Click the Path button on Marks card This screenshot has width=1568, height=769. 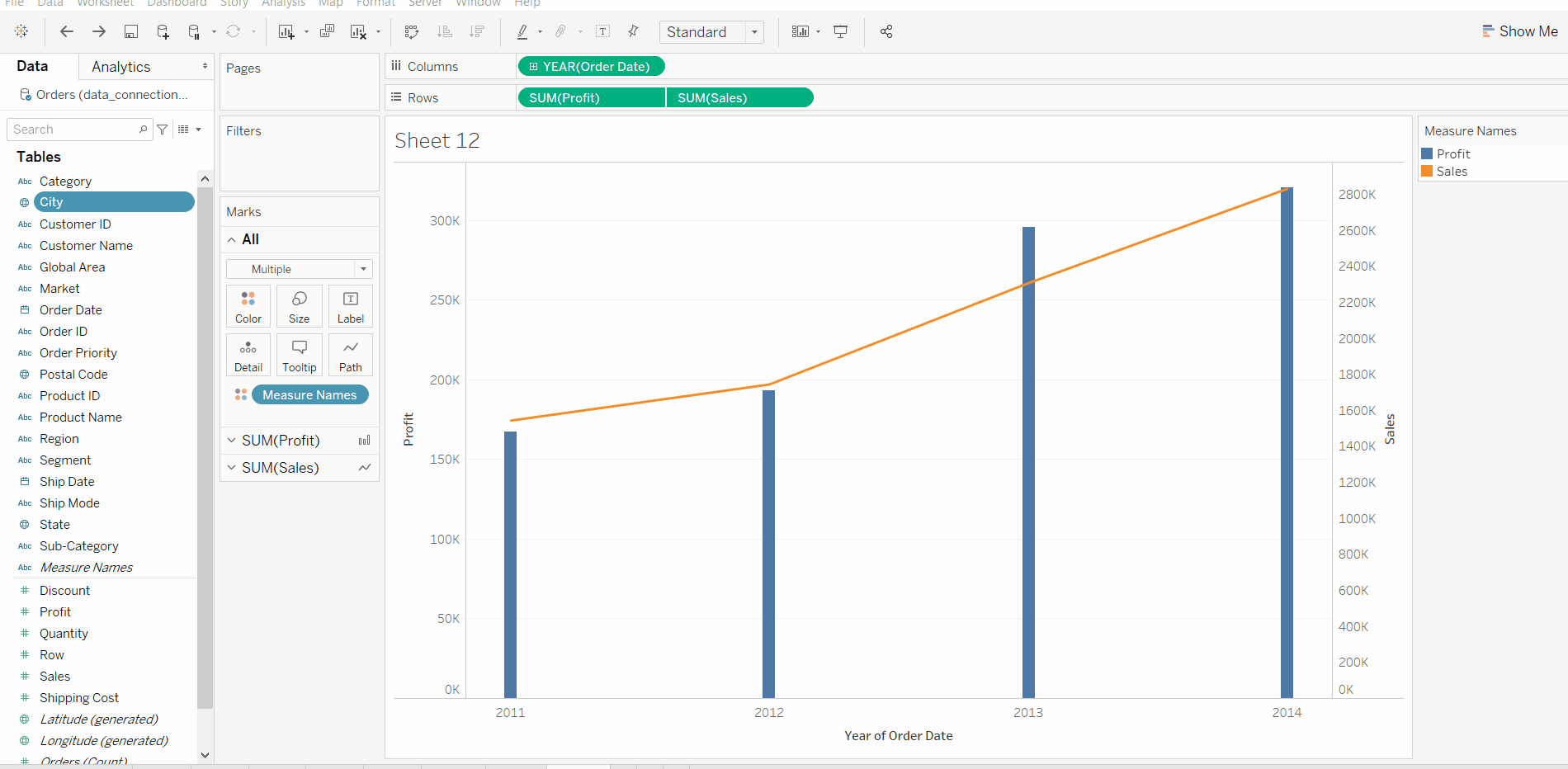point(351,355)
